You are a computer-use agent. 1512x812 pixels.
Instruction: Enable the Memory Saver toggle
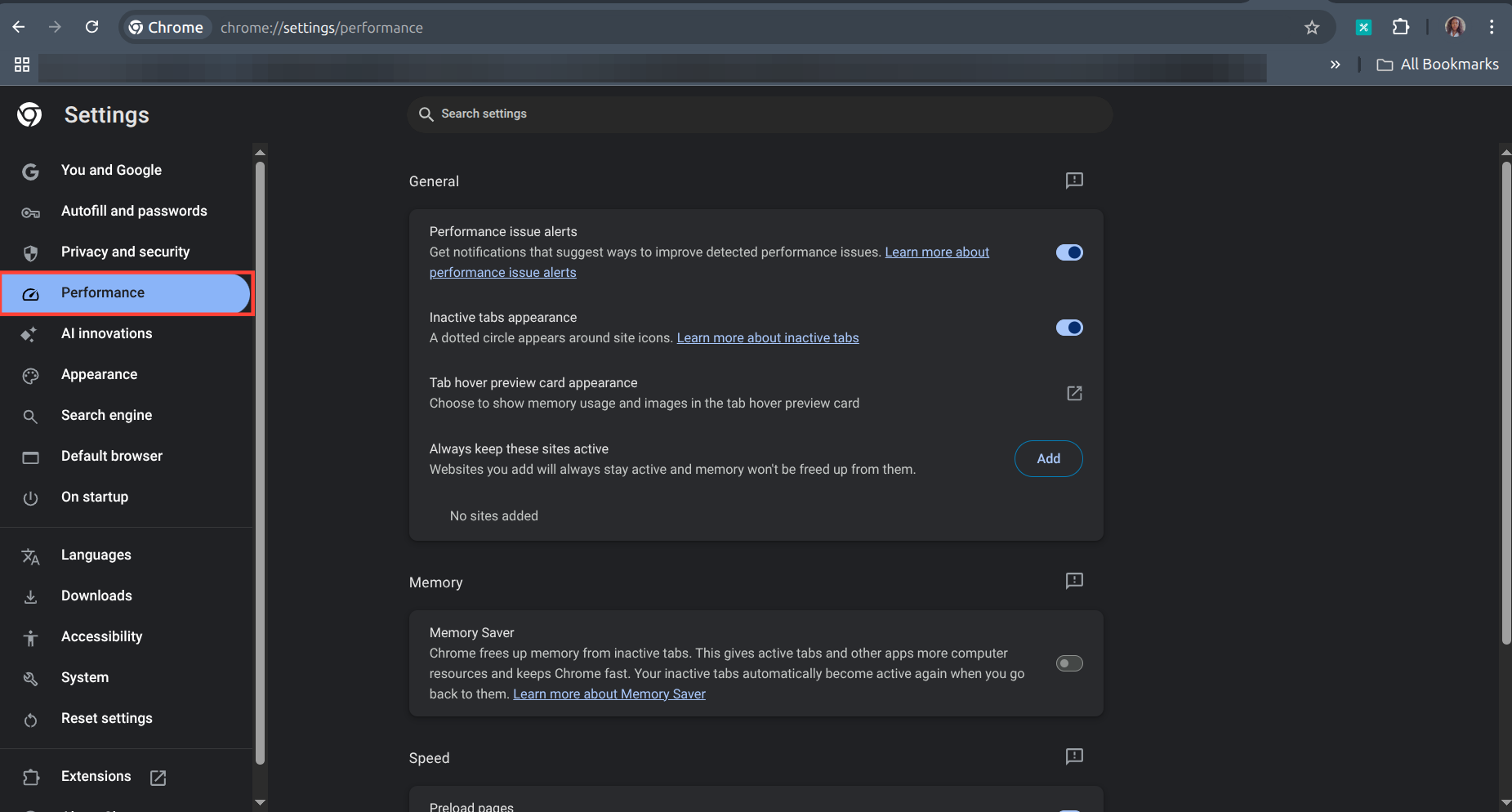[1068, 663]
